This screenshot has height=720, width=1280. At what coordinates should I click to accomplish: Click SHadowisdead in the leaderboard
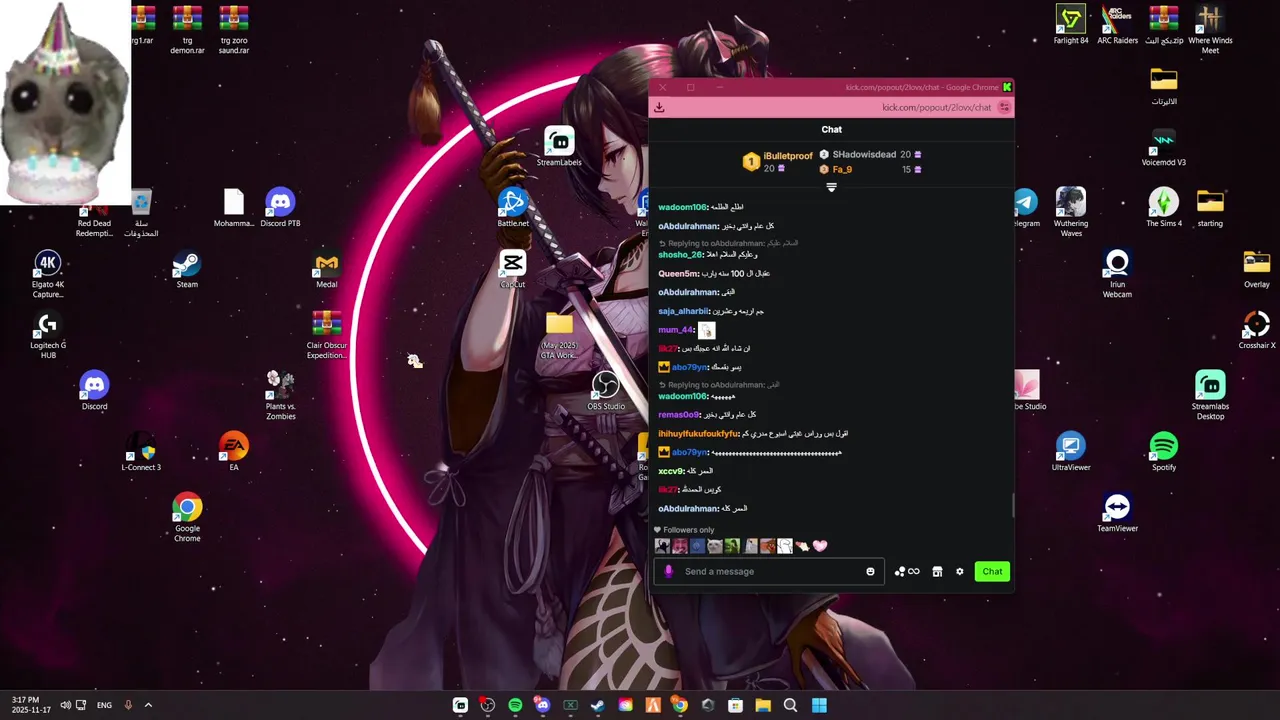pyautogui.click(x=864, y=155)
